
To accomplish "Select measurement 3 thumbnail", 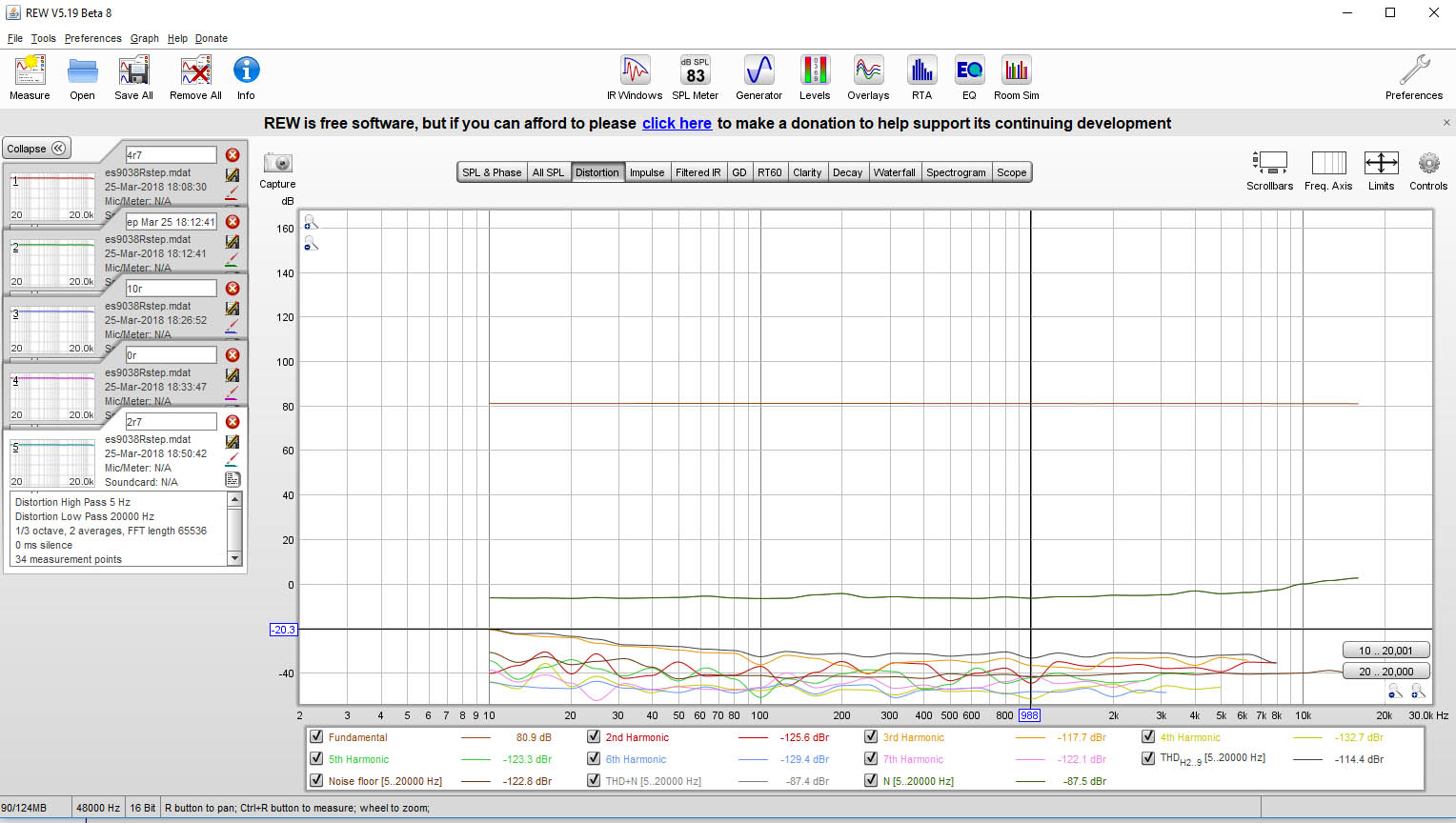I will coord(52,330).
